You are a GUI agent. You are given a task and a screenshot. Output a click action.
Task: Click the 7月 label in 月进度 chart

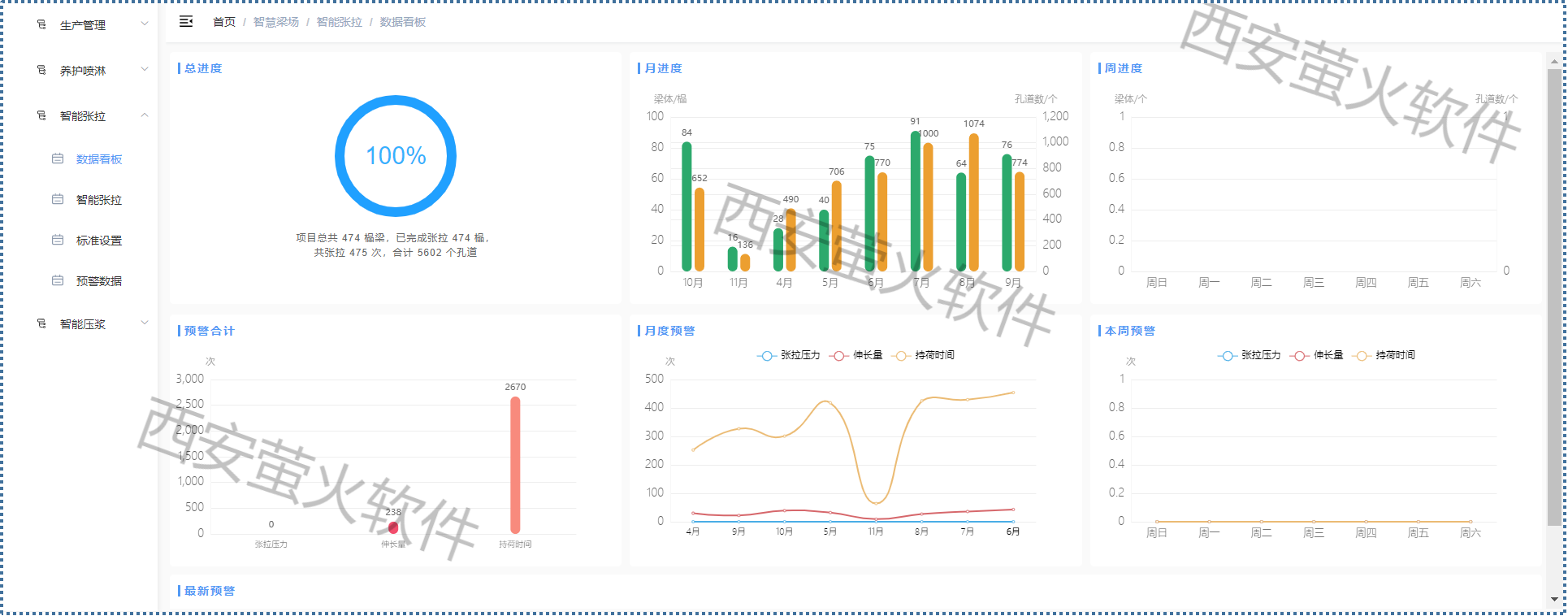[921, 283]
